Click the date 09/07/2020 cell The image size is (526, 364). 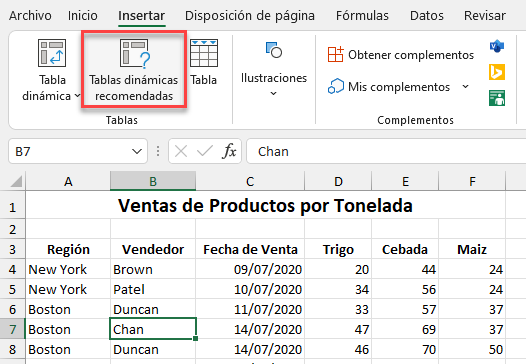[x=250, y=269]
